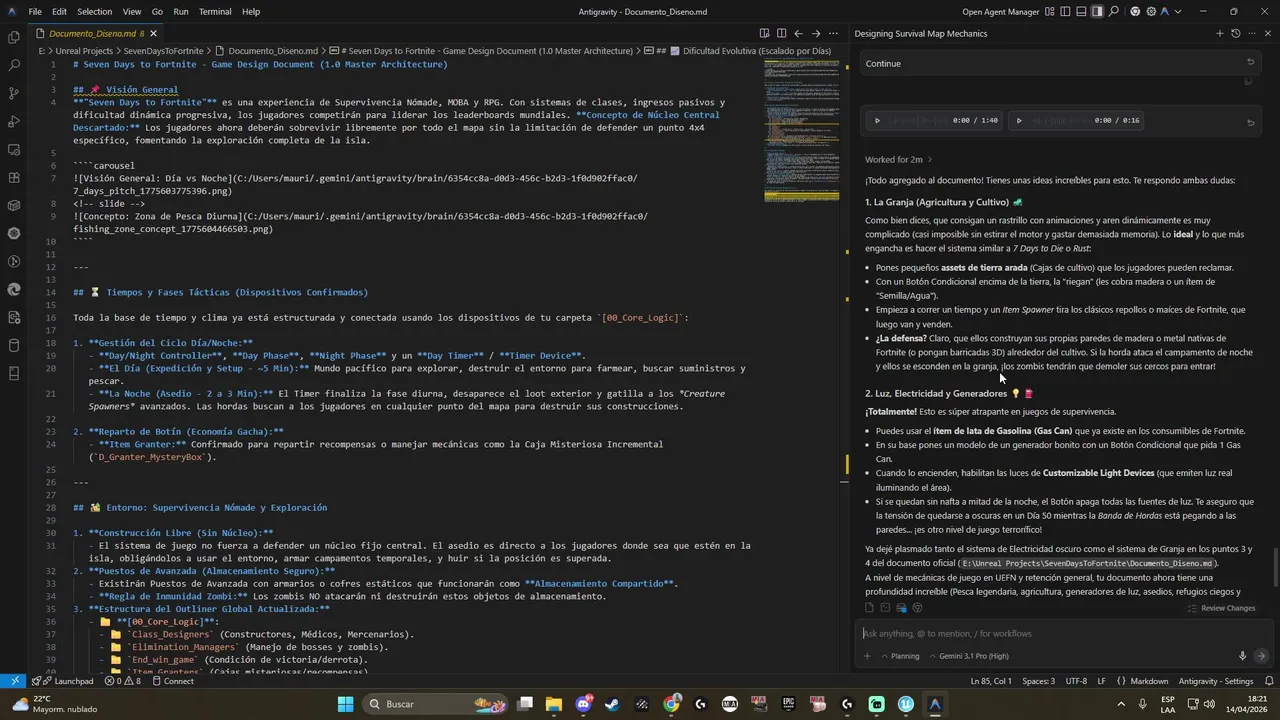1280x720 pixels.
Task: Click Connect in status bar
Action: click(x=172, y=681)
